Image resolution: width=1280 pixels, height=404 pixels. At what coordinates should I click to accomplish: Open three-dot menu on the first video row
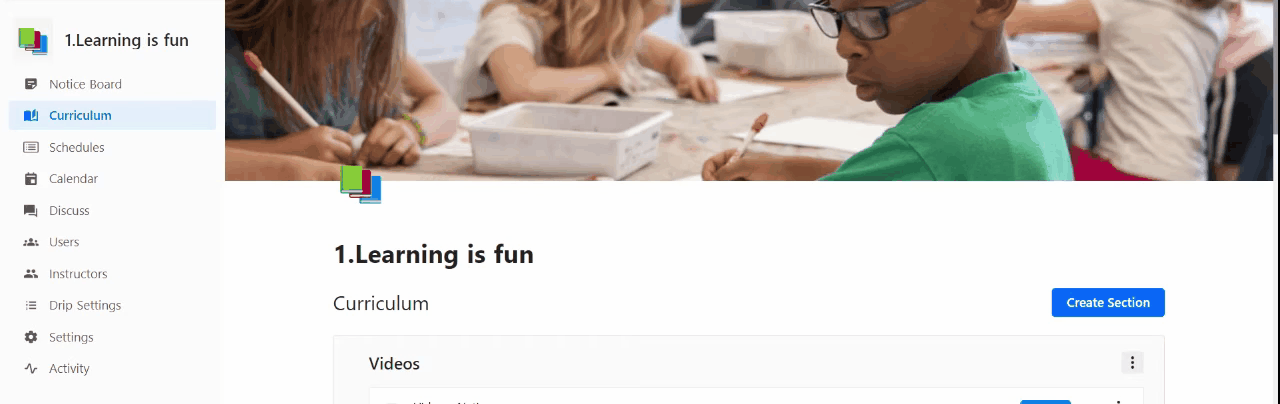click(1117, 401)
